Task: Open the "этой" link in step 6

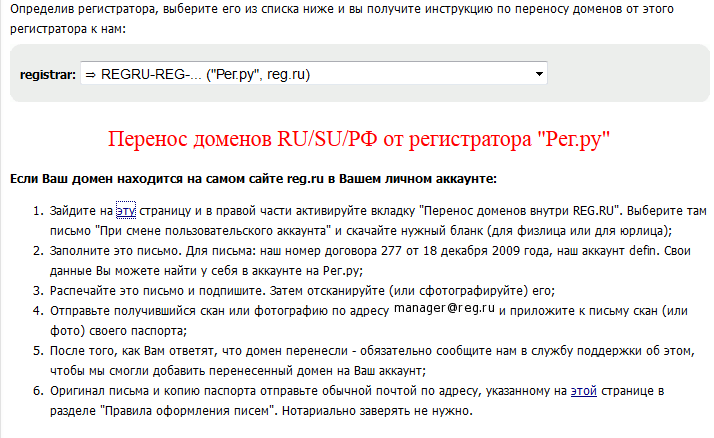Action: click(583, 391)
